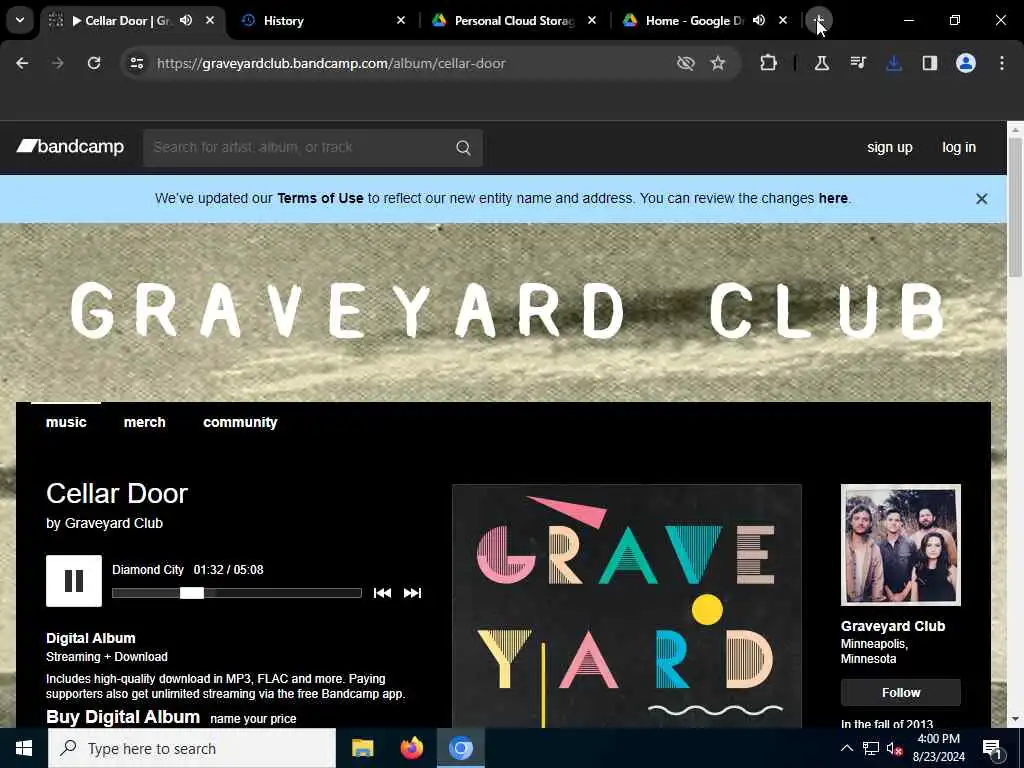Click Buy Digital Album

pos(123,717)
